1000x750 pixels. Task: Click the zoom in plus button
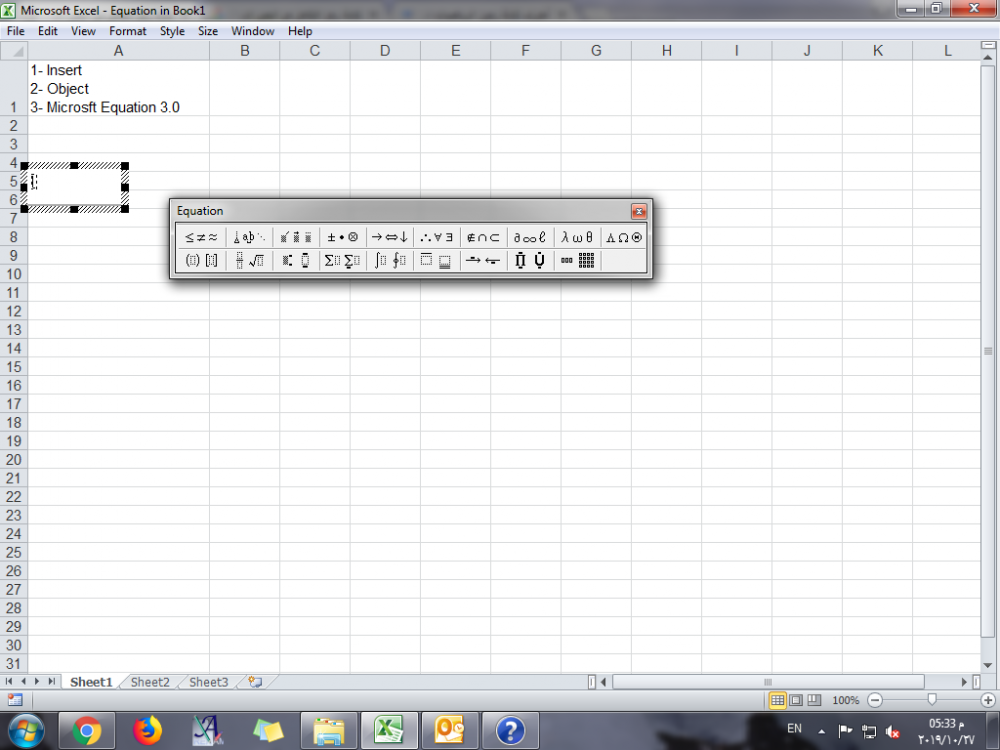988,700
